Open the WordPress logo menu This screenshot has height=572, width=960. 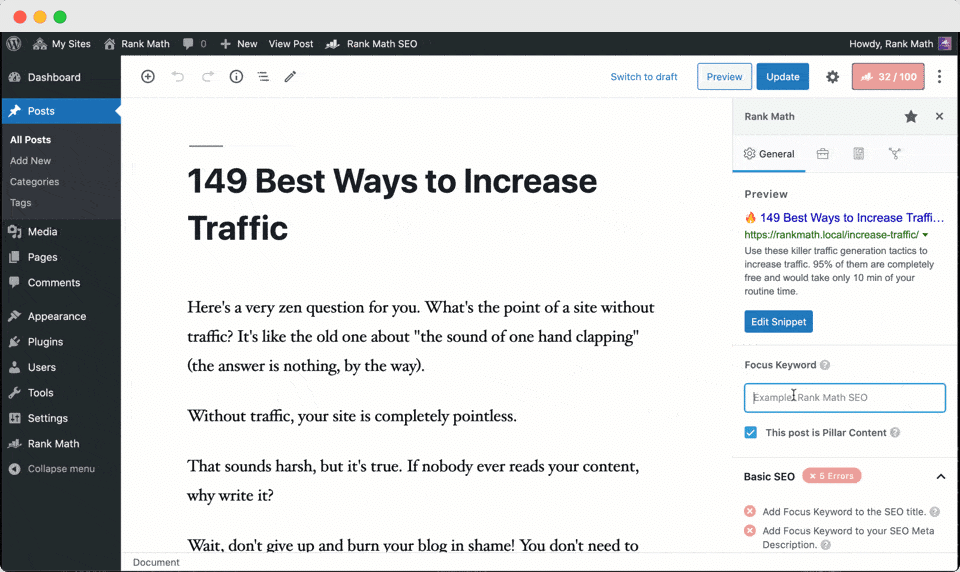pos(13,43)
